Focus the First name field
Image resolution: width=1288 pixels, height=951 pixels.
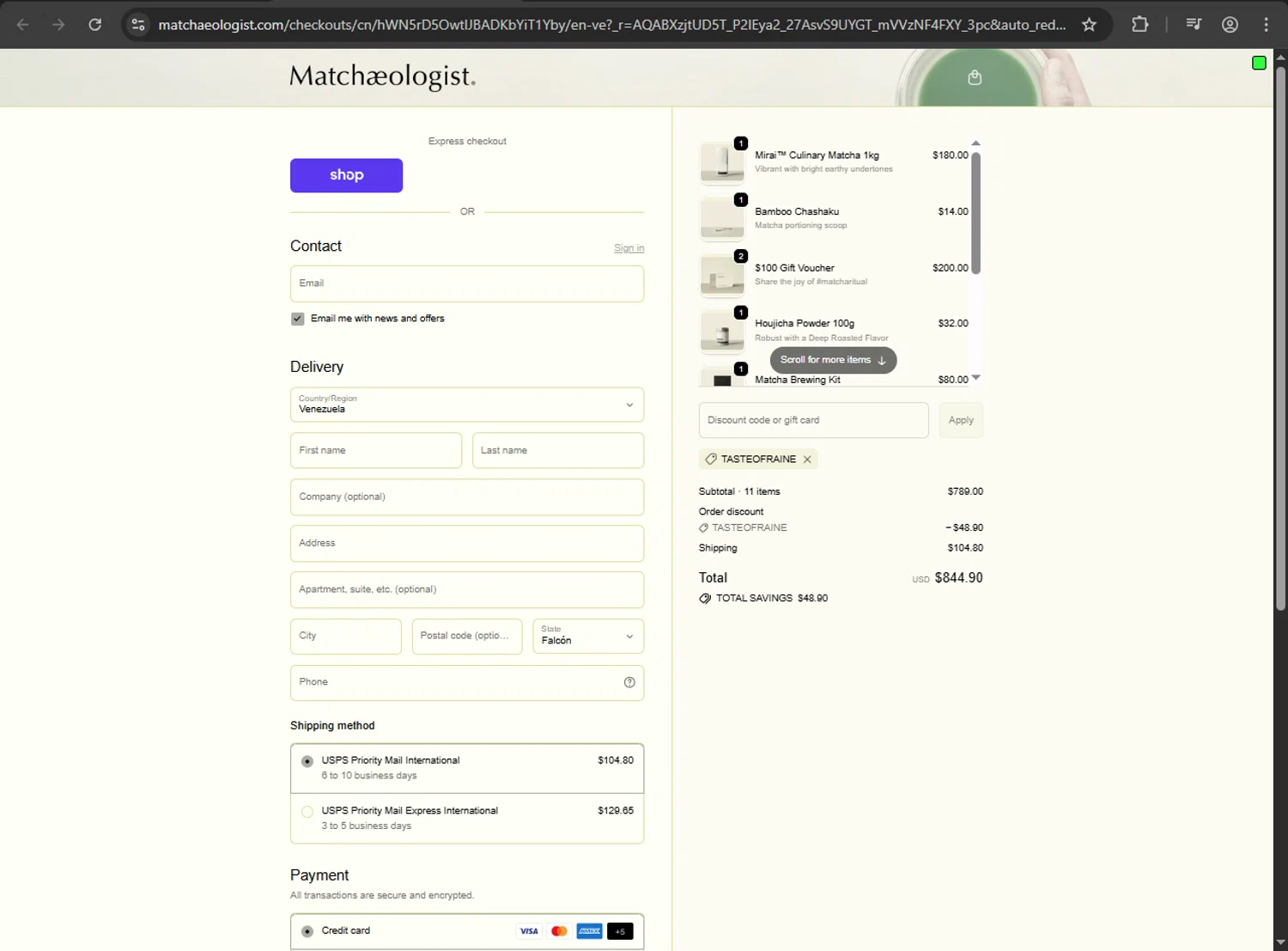click(x=376, y=450)
